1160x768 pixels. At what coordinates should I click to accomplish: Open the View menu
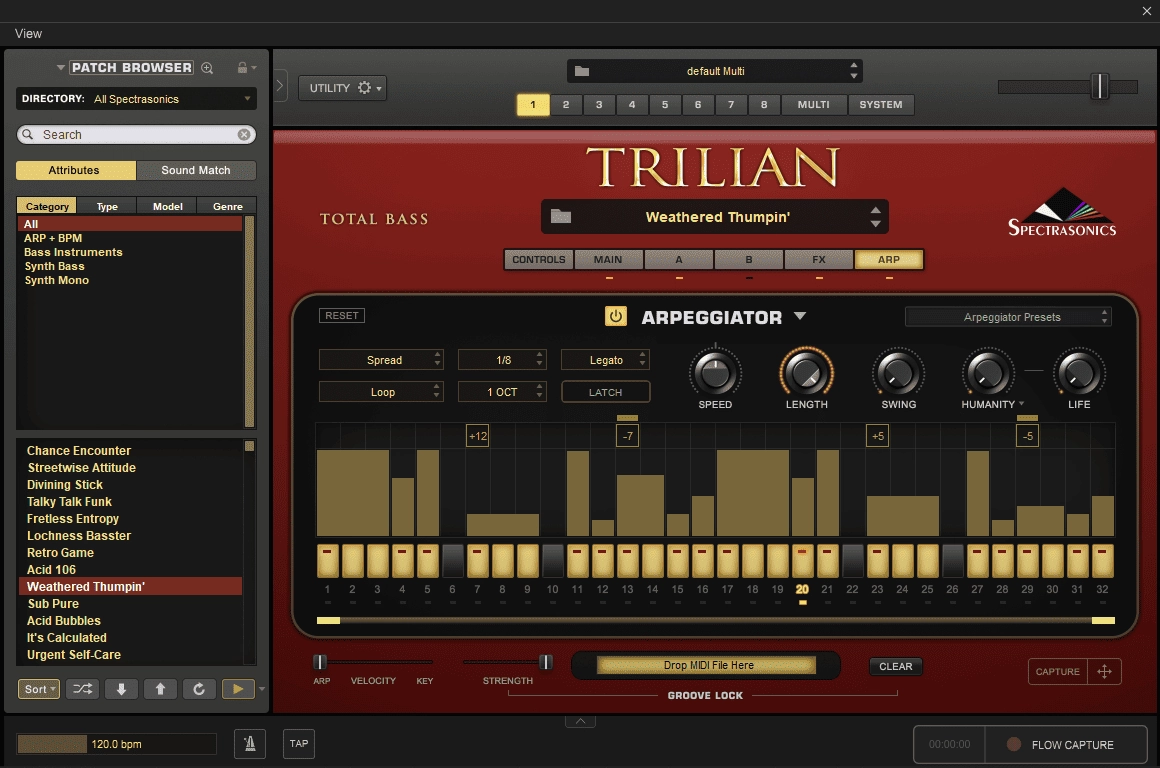coord(28,33)
